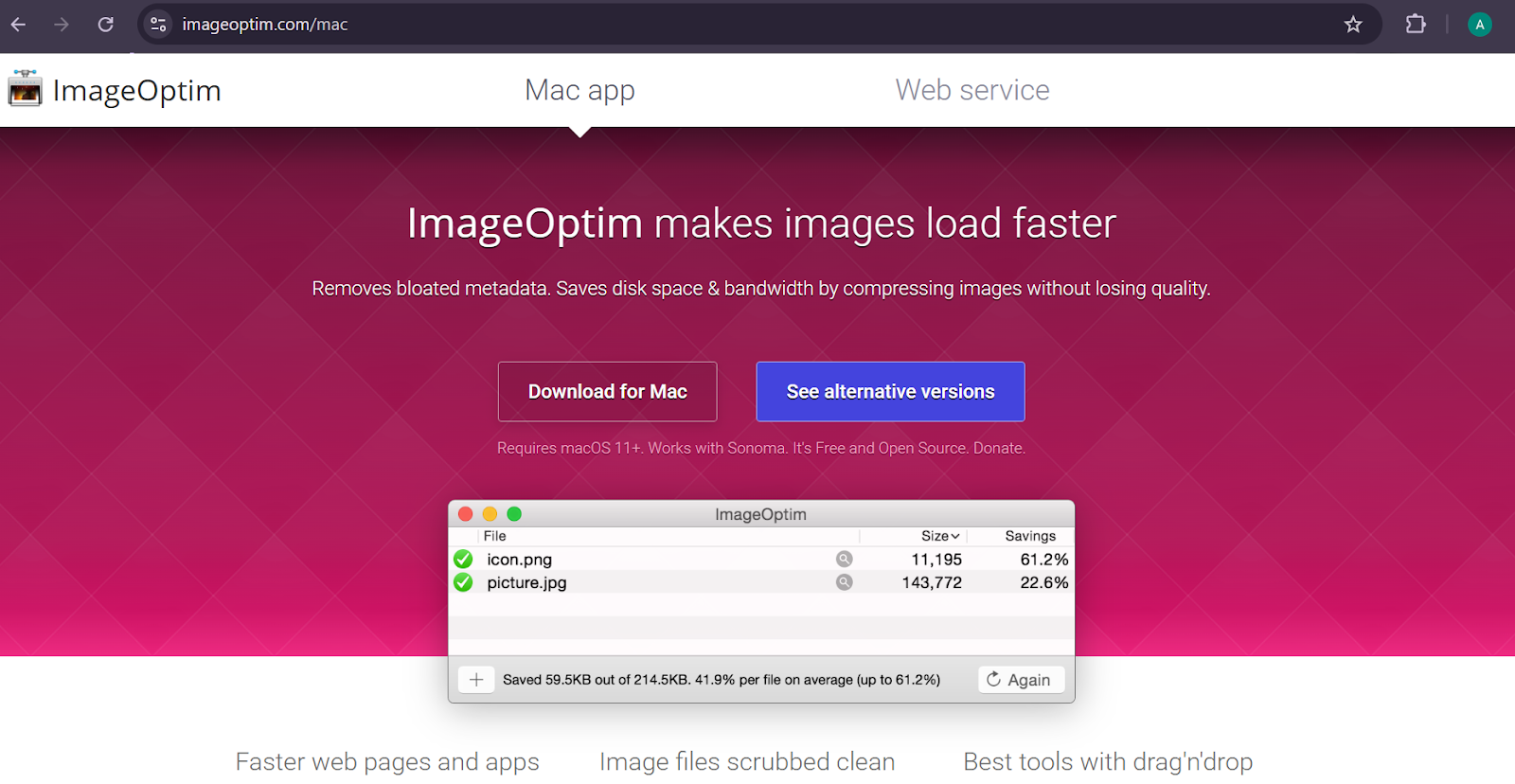1515x784 pixels.
Task: Open the browser extensions menu
Action: pos(1415,25)
